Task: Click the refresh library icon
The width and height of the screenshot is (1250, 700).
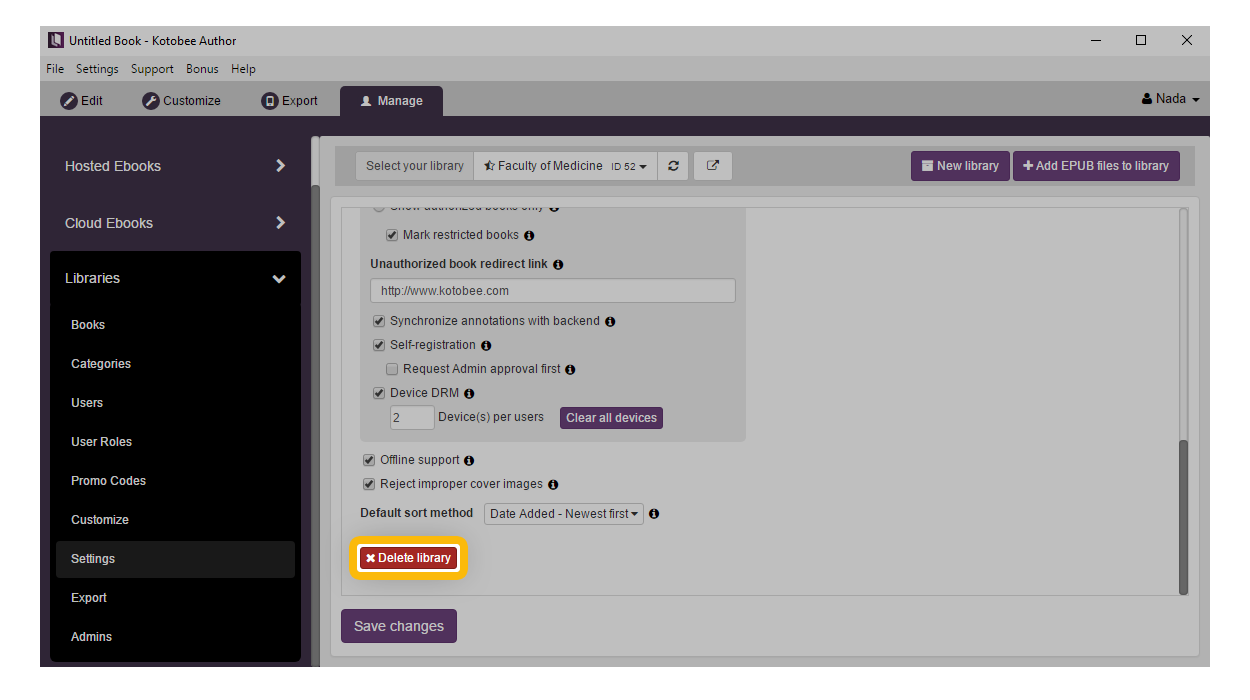Action: 673,166
